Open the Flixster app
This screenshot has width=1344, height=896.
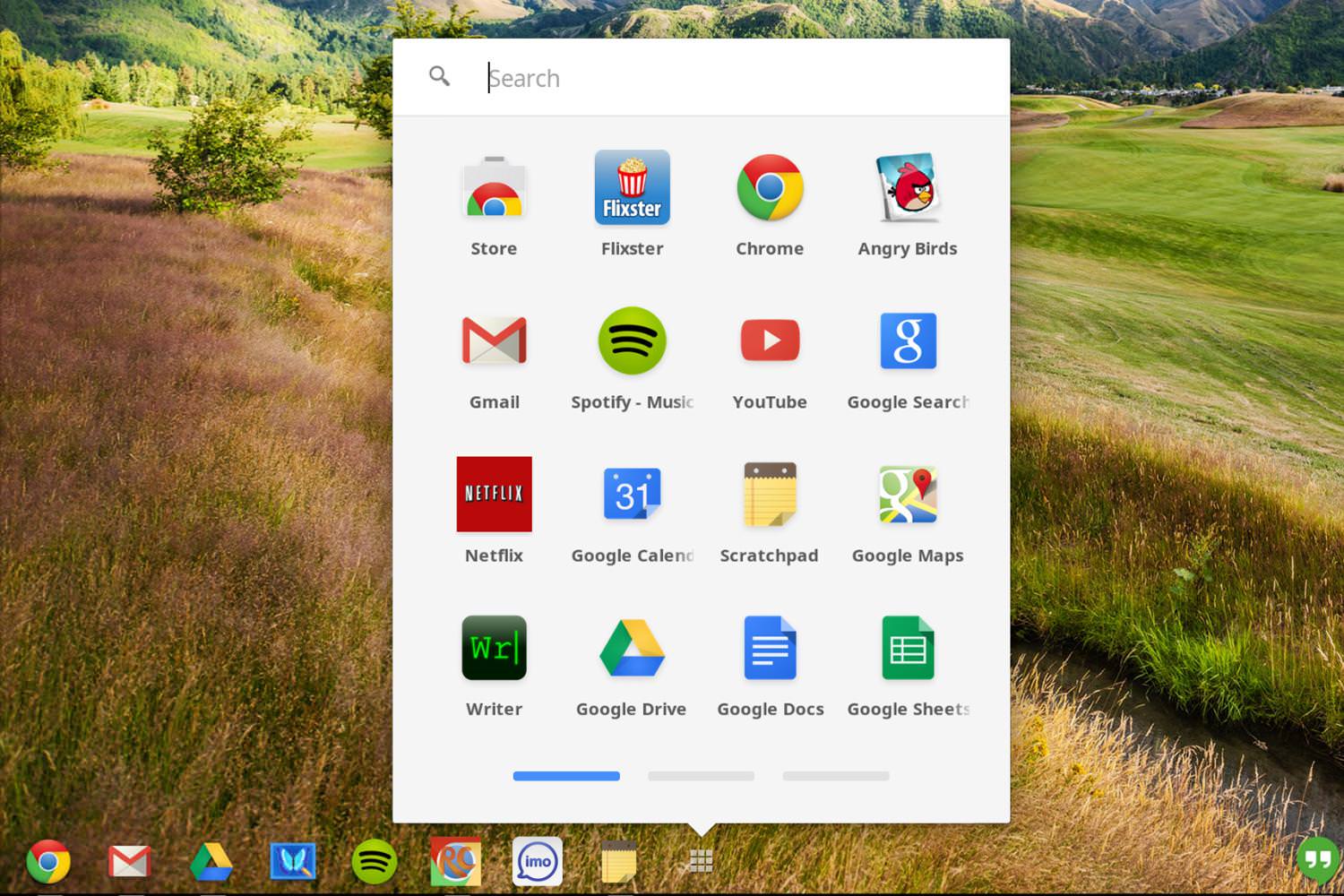pos(632,187)
